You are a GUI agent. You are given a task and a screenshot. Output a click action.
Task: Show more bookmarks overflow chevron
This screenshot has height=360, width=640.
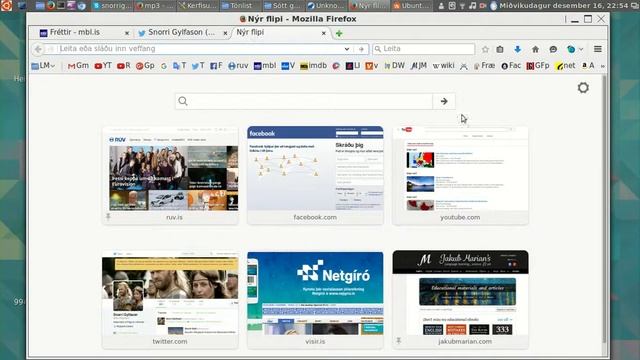(x=602, y=66)
